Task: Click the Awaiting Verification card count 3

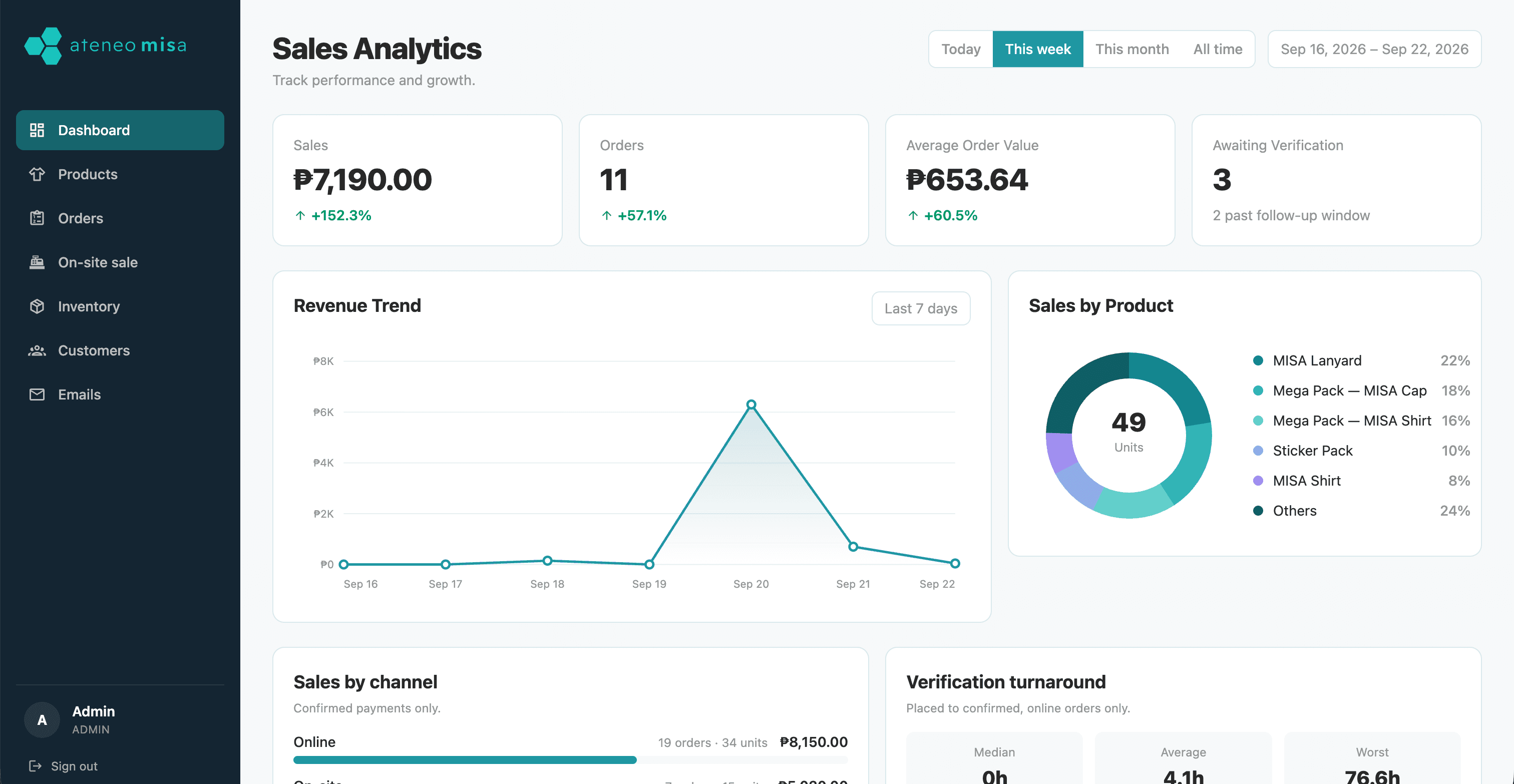Action: [1222, 179]
